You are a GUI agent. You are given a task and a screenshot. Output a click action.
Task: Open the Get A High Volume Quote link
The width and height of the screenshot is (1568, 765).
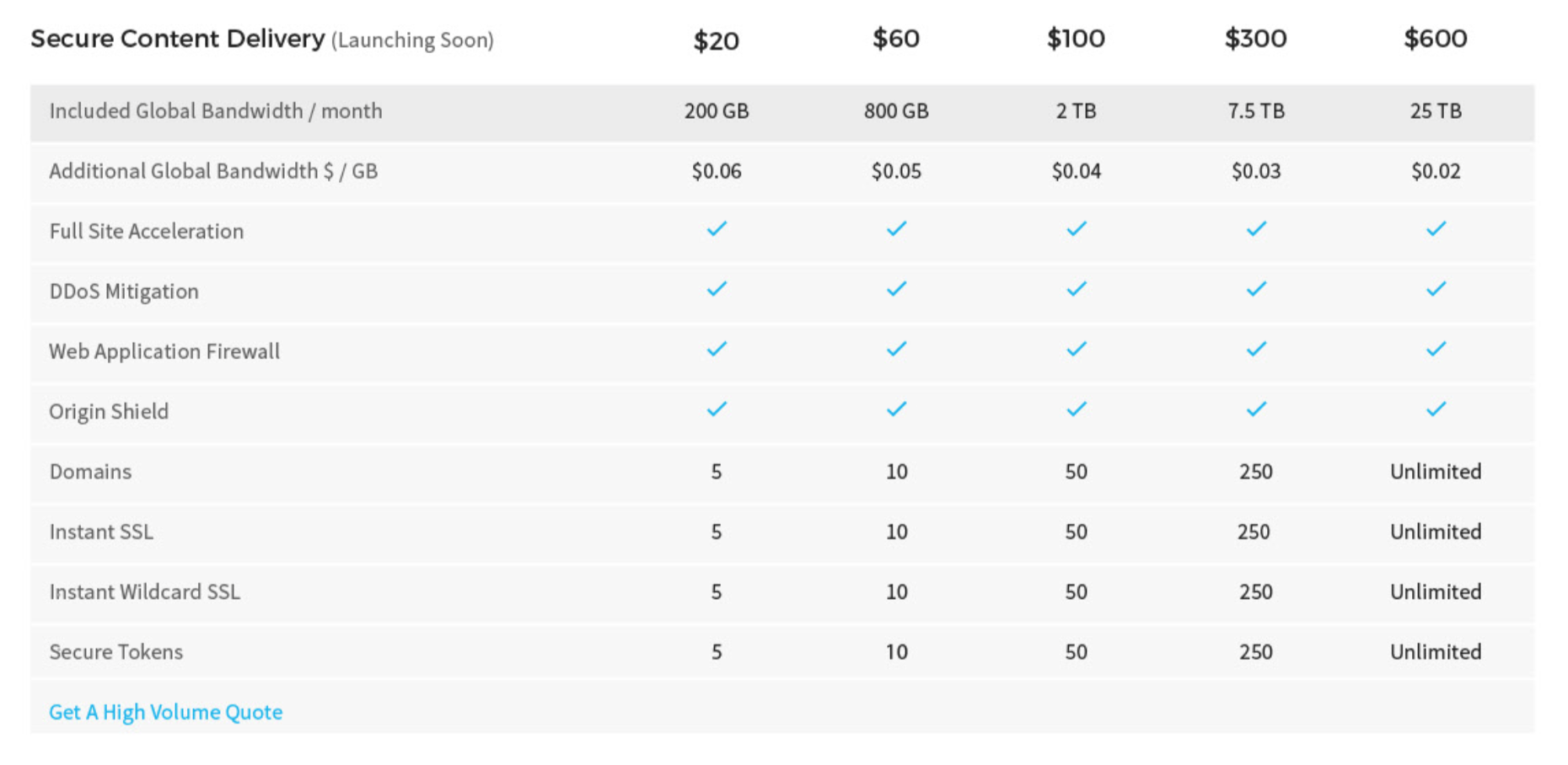point(165,712)
